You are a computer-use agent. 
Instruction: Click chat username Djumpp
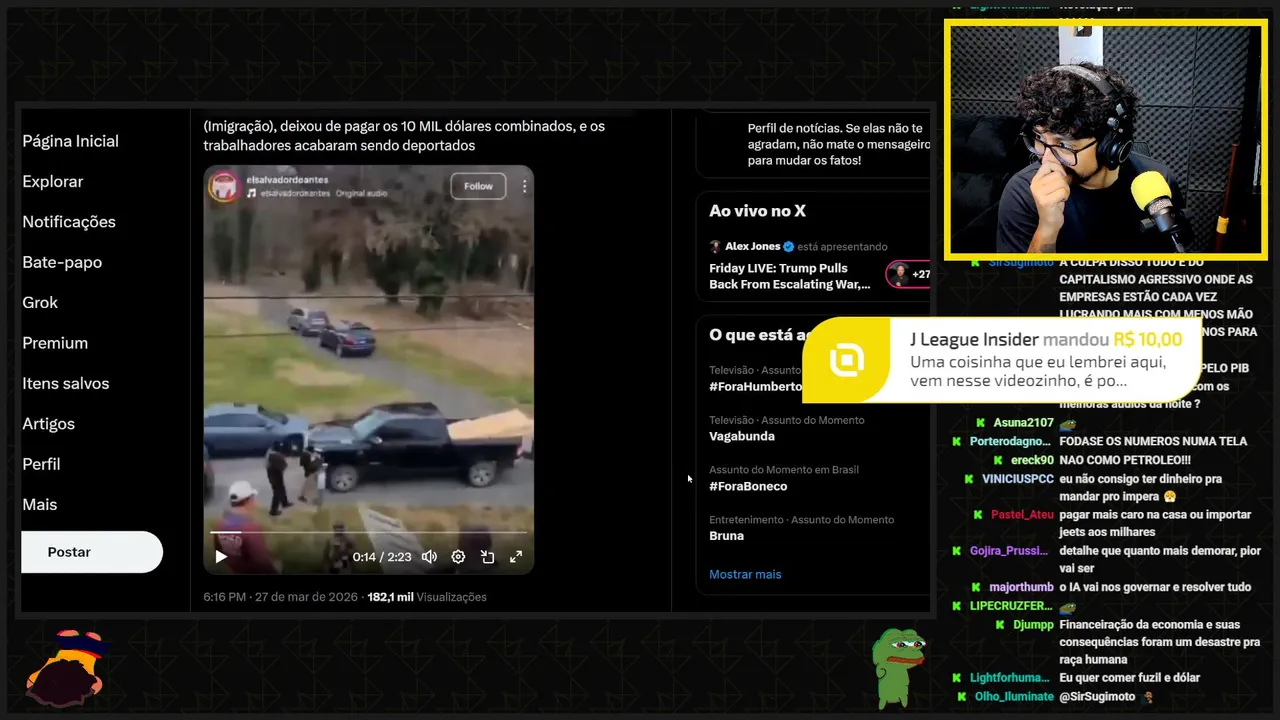click(x=1033, y=624)
